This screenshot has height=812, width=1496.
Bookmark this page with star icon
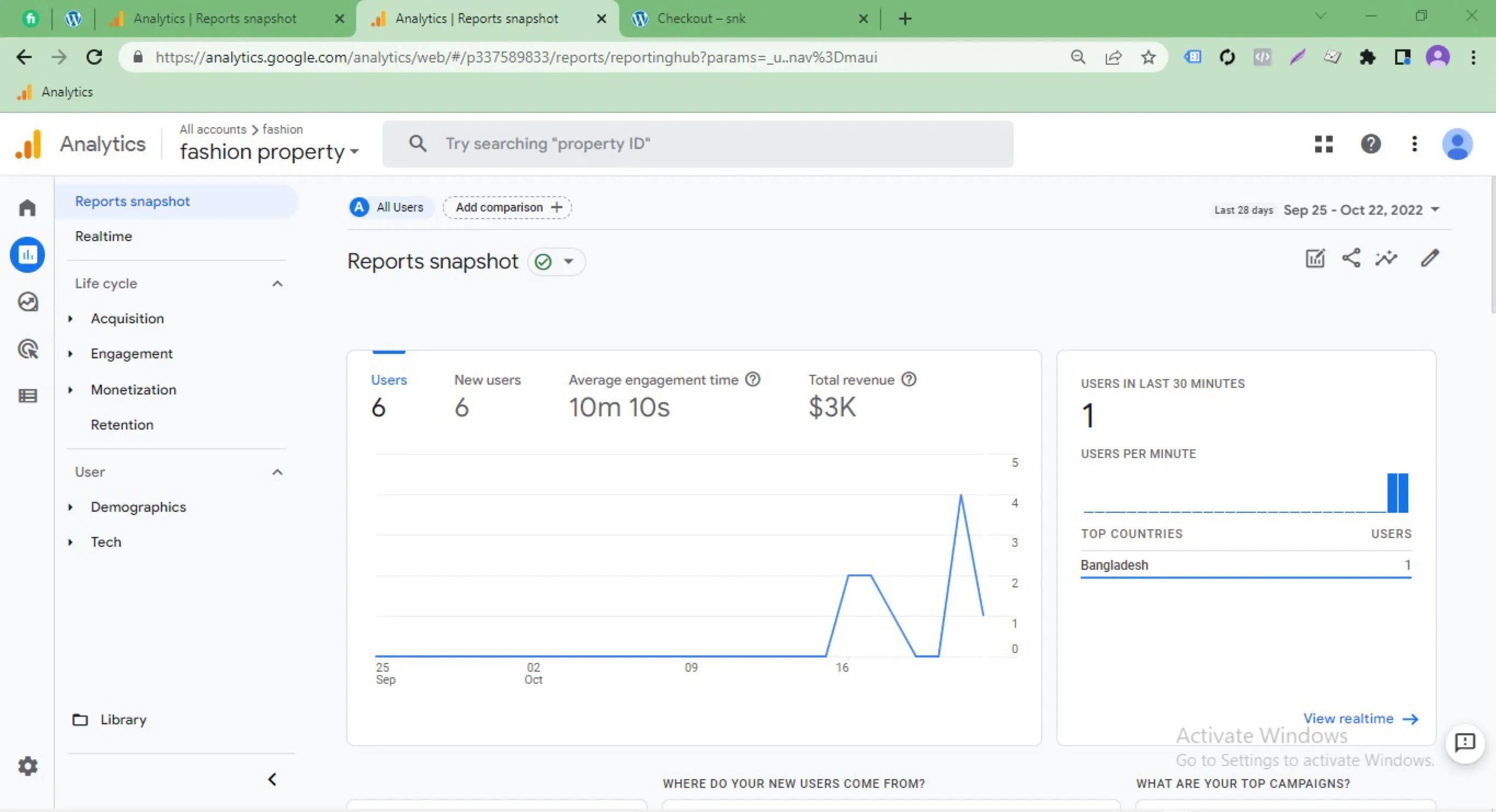[x=1148, y=57]
